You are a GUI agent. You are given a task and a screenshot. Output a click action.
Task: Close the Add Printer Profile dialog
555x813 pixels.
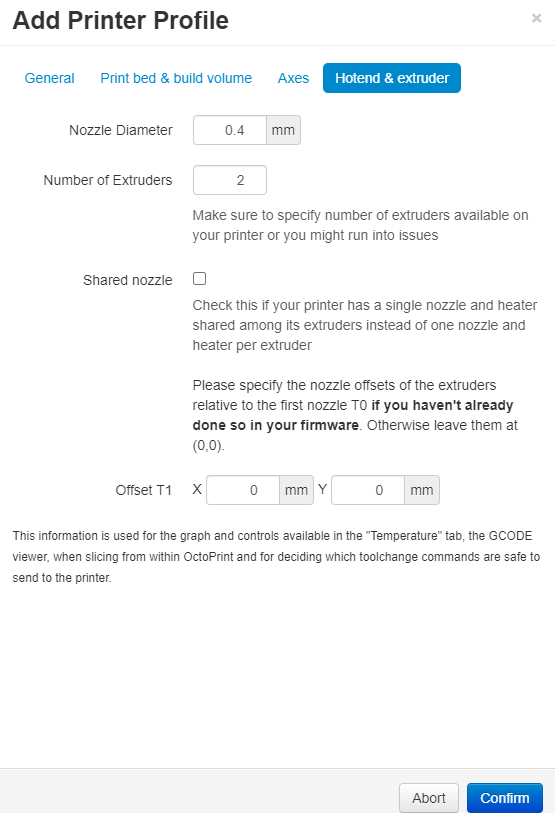tap(536, 19)
